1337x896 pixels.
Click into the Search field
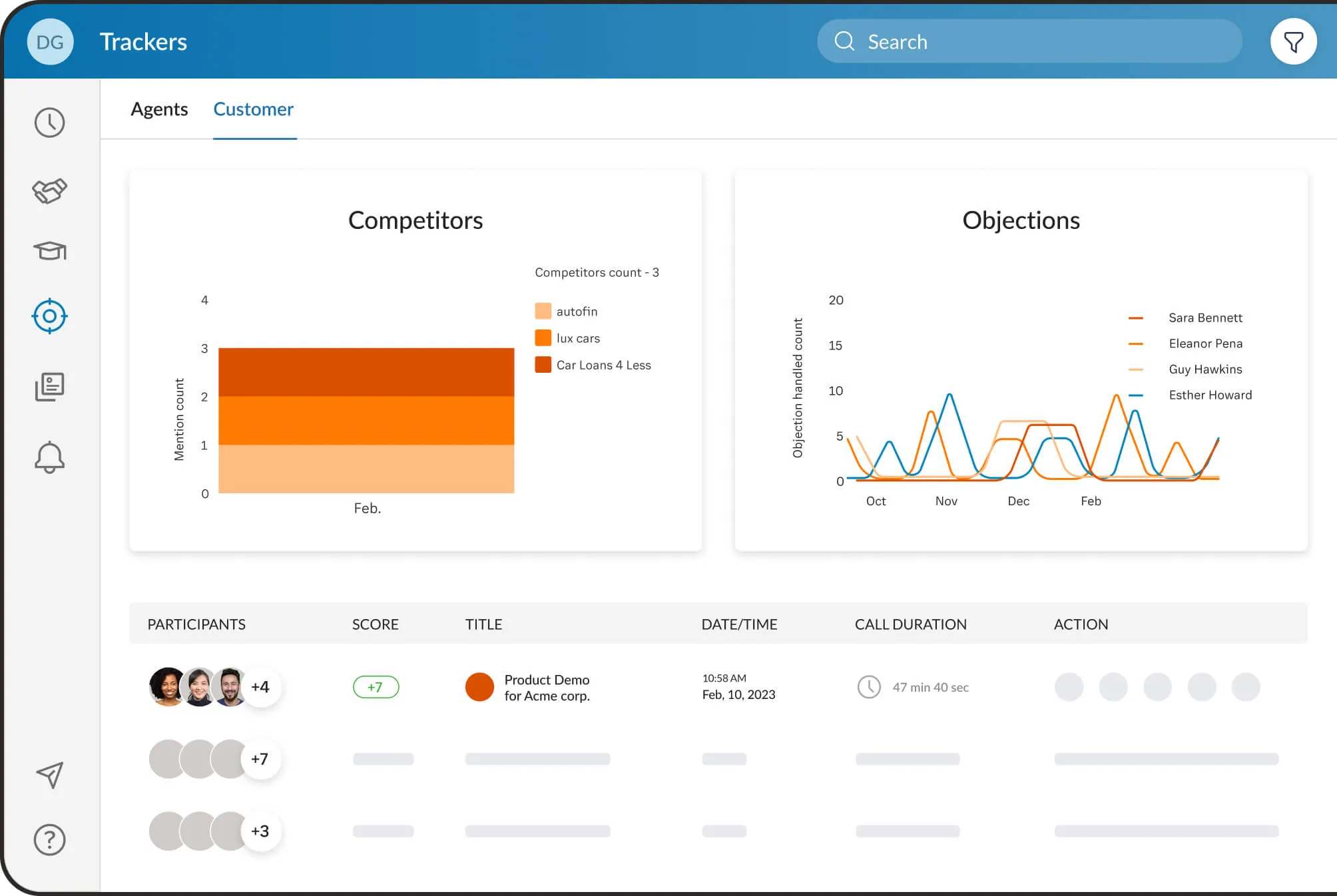(x=1029, y=41)
